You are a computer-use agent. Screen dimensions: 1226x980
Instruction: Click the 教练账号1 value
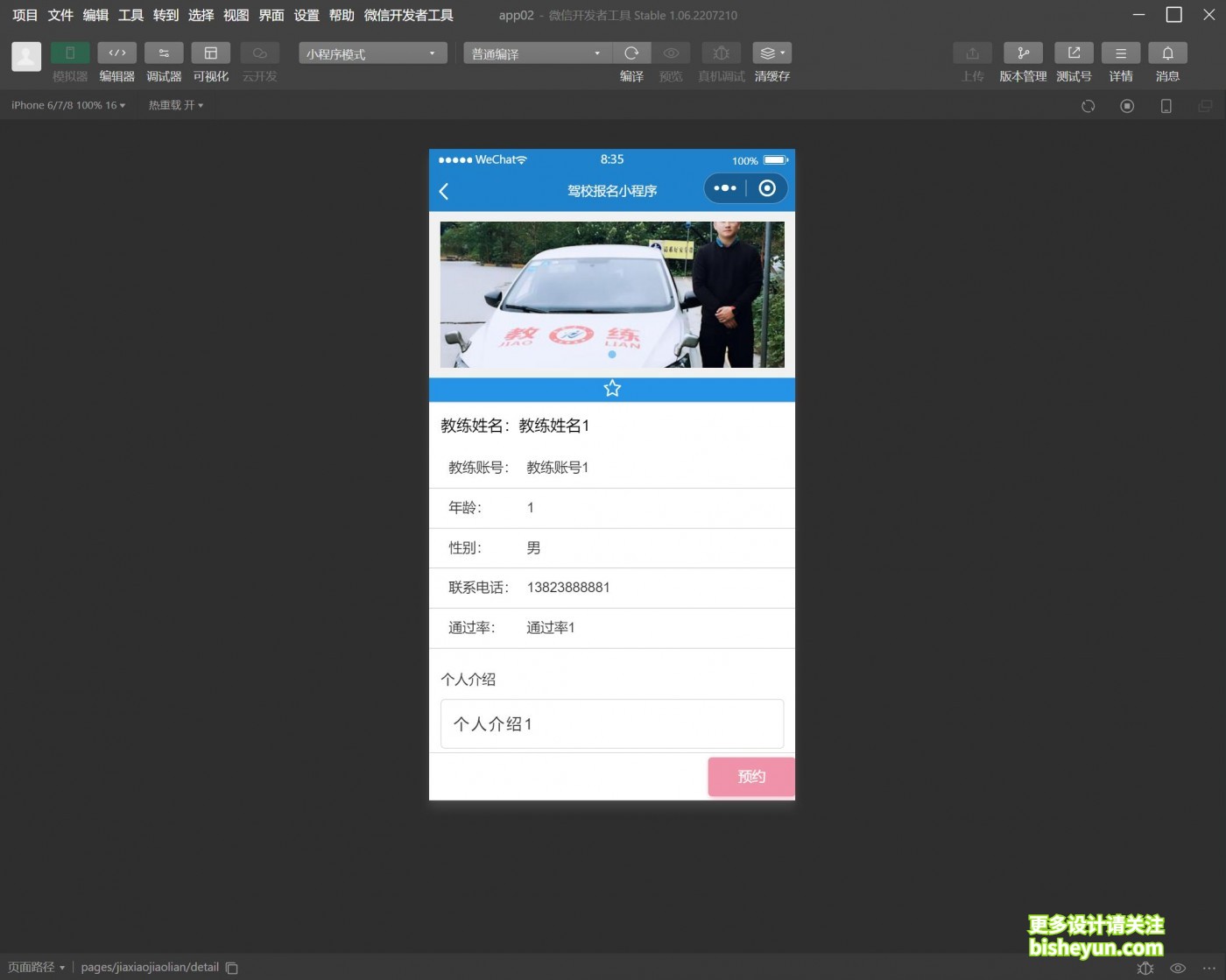point(558,468)
